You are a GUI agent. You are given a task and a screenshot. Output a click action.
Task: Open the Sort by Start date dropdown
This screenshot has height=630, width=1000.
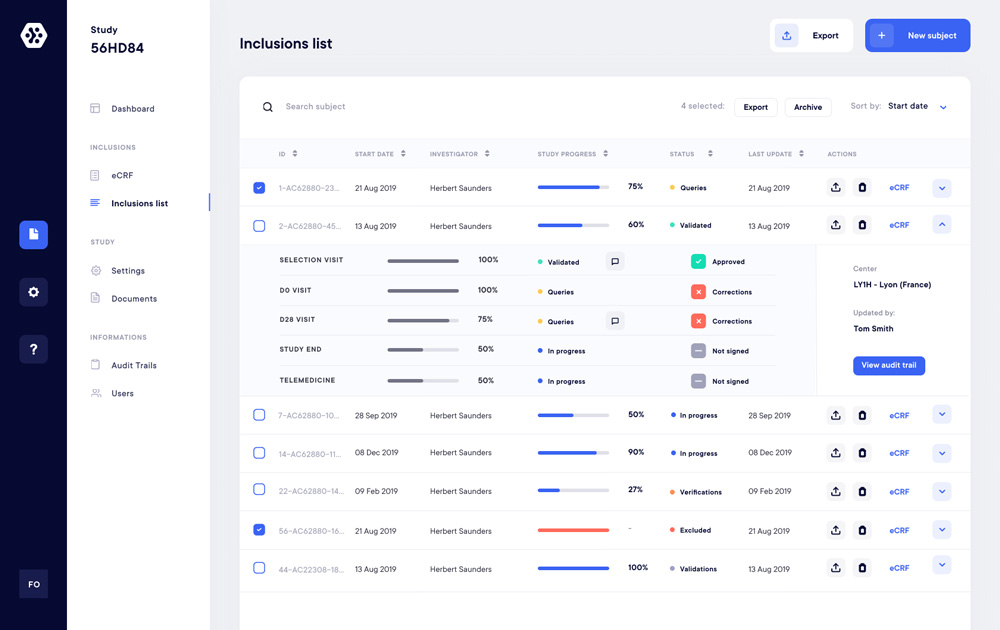918,106
